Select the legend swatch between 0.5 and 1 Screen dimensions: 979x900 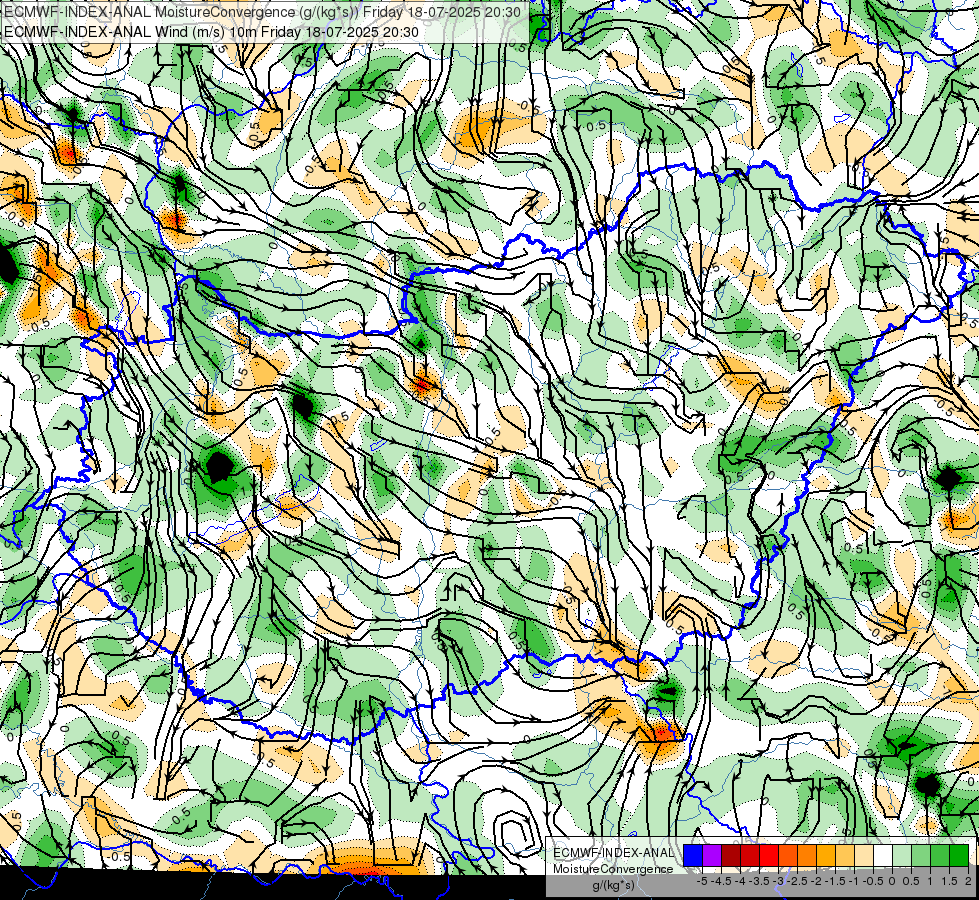pyautogui.click(x=921, y=856)
